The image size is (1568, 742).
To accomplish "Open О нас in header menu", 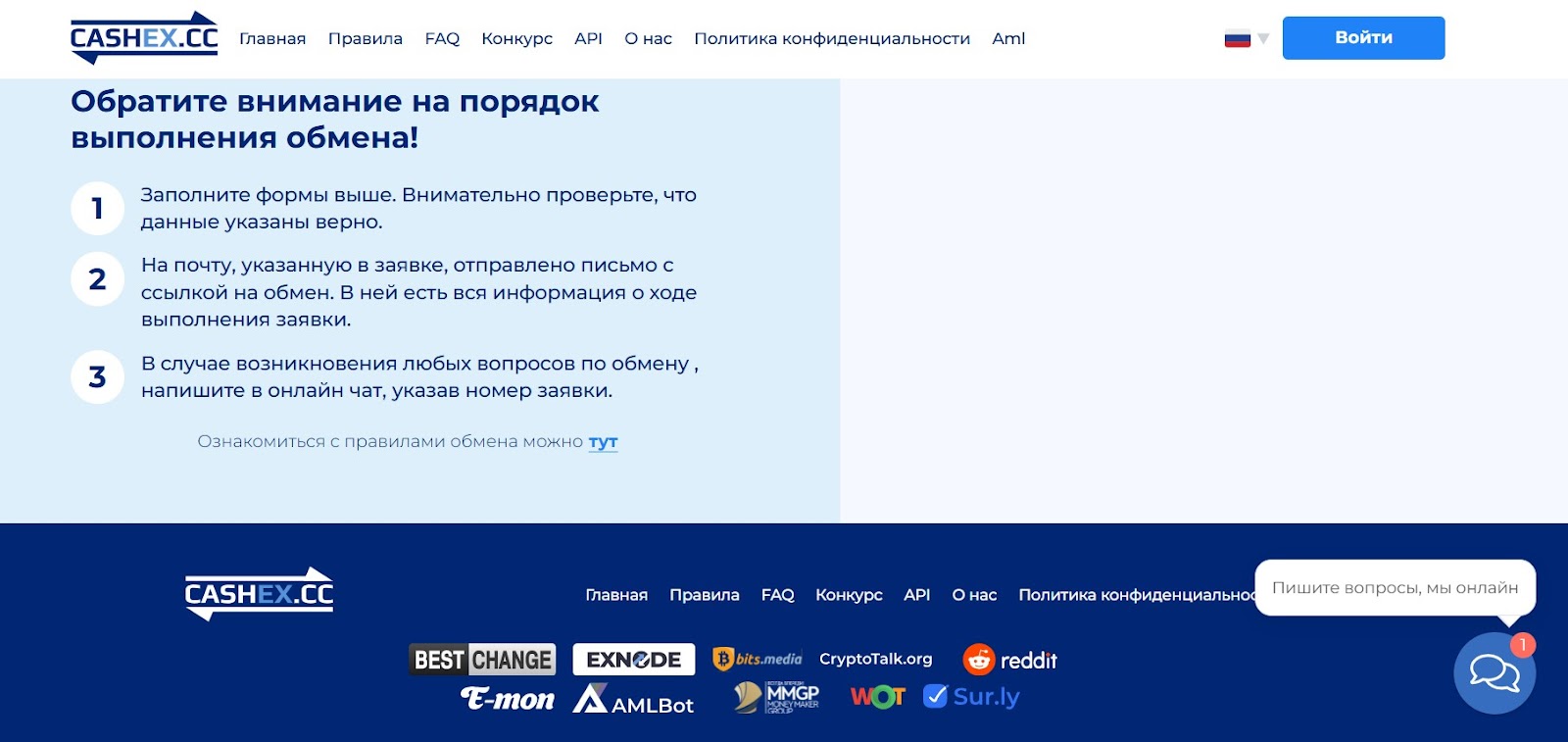I will coord(648,38).
